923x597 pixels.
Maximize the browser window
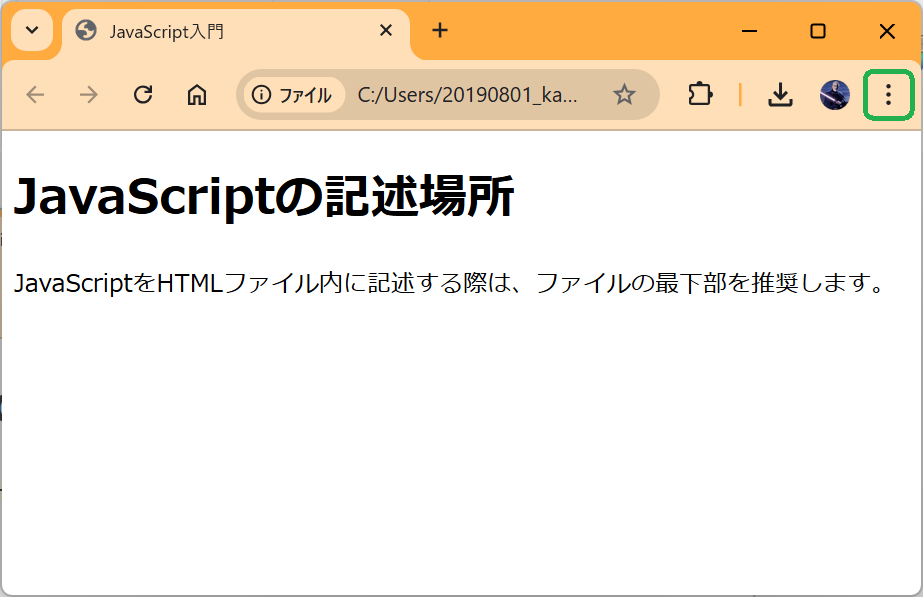(x=818, y=31)
